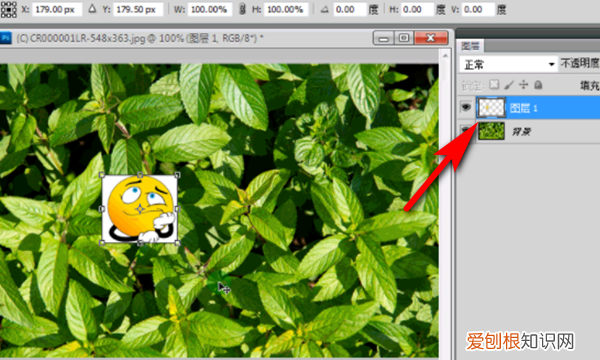Select the 背景 layer name
The image size is (600, 360).
521,132
